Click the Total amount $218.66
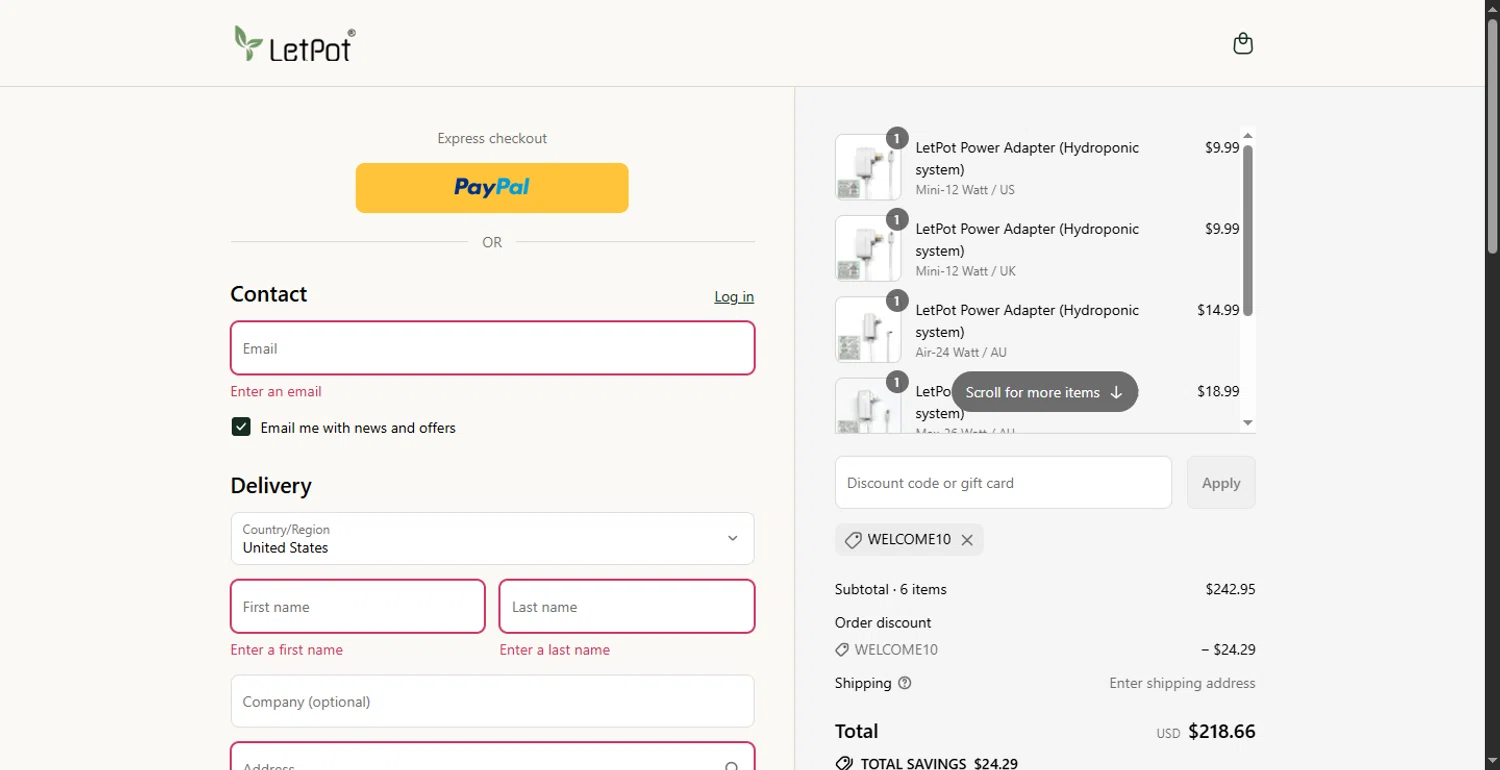Screen dimensions: 1500x770 coord(1222,732)
